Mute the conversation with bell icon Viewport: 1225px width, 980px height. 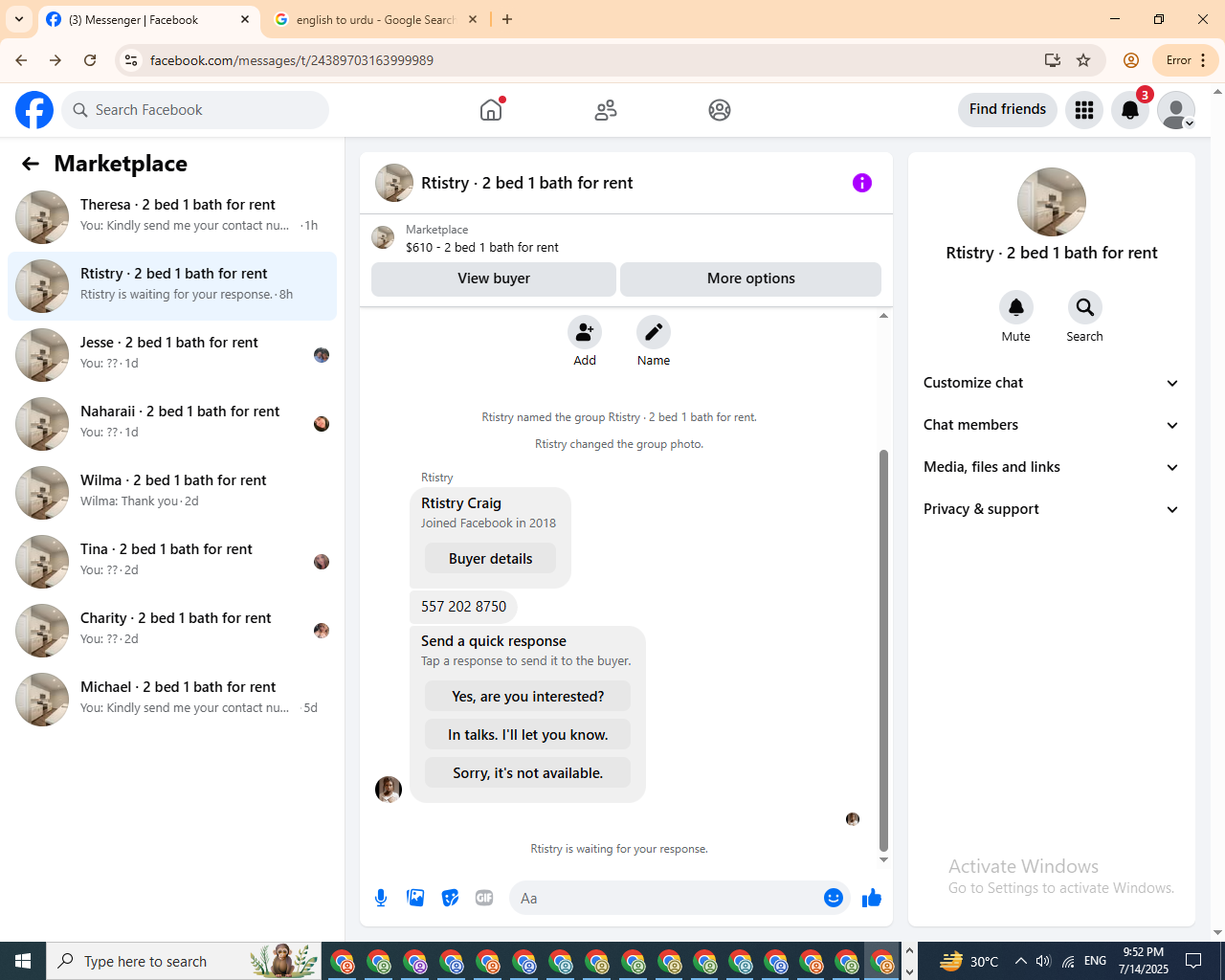pos(1016,307)
